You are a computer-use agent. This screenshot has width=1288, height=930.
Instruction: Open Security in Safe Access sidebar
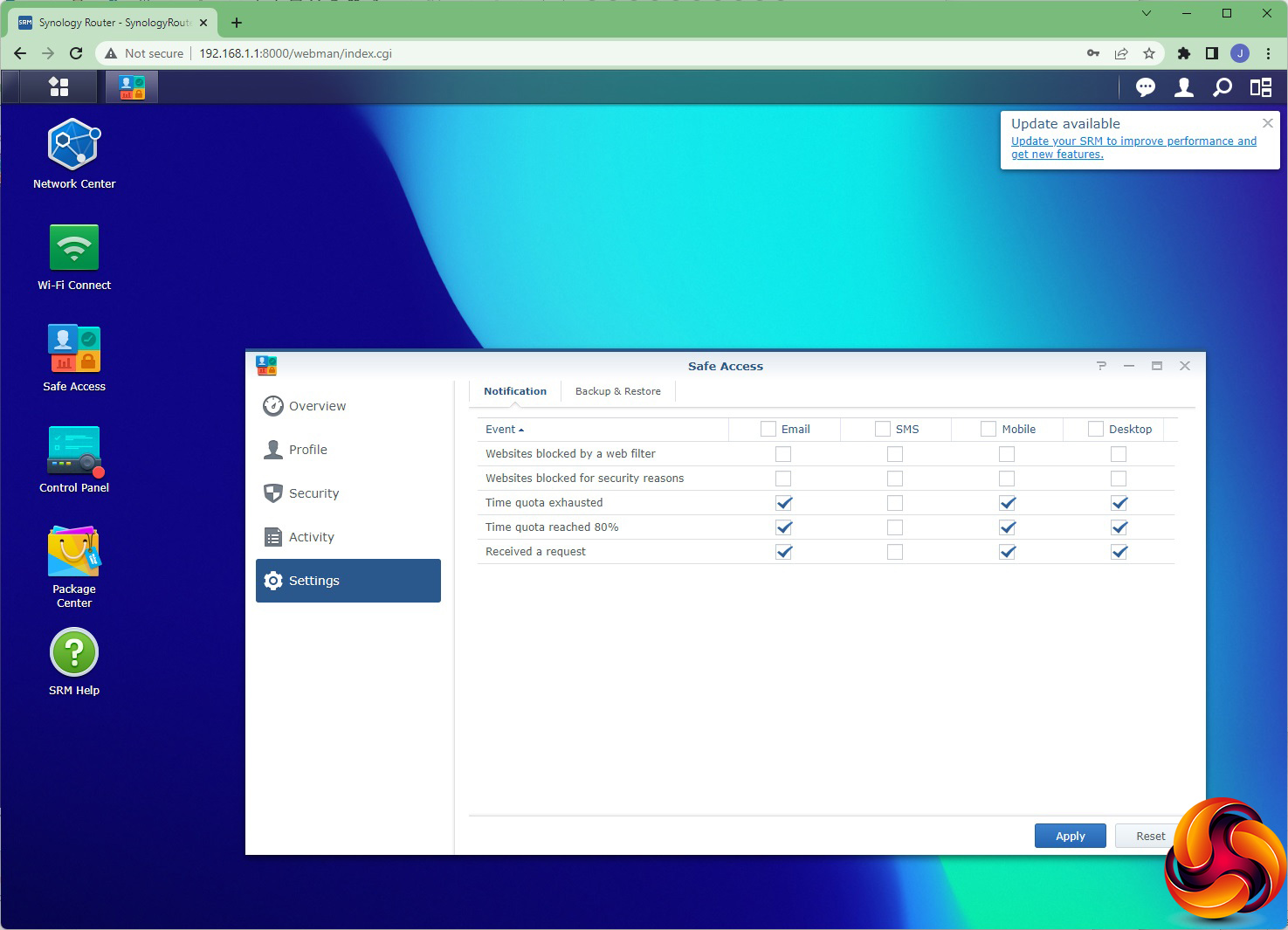348,493
